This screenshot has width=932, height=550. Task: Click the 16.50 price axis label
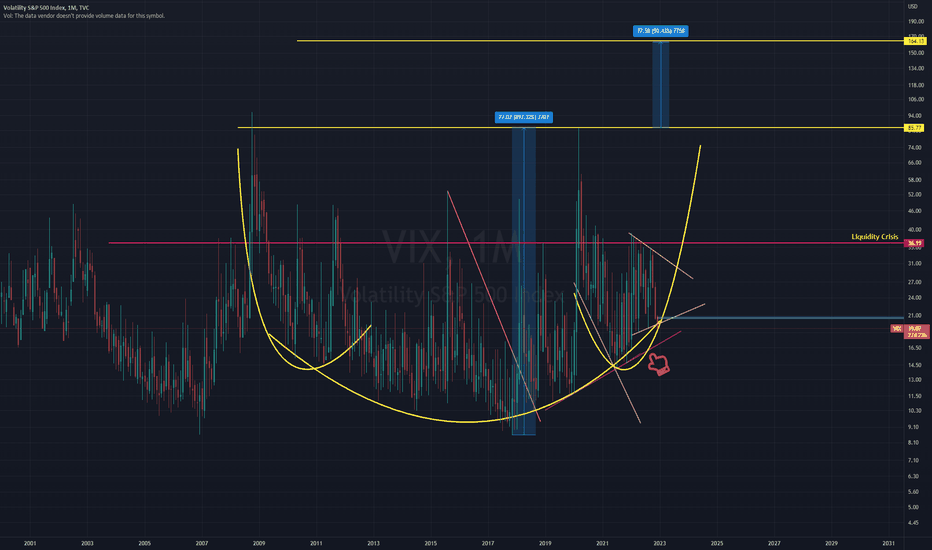tap(914, 348)
